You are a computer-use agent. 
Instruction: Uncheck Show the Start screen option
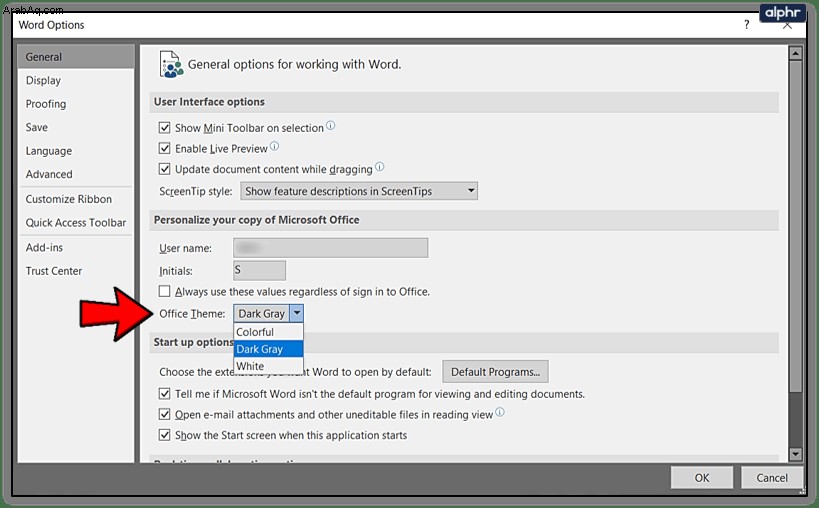coord(165,434)
